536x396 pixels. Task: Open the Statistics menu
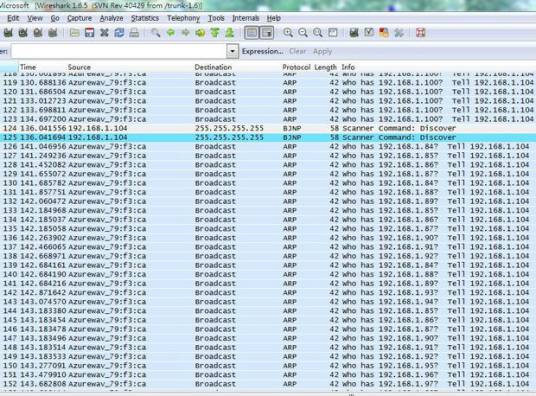pos(145,18)
